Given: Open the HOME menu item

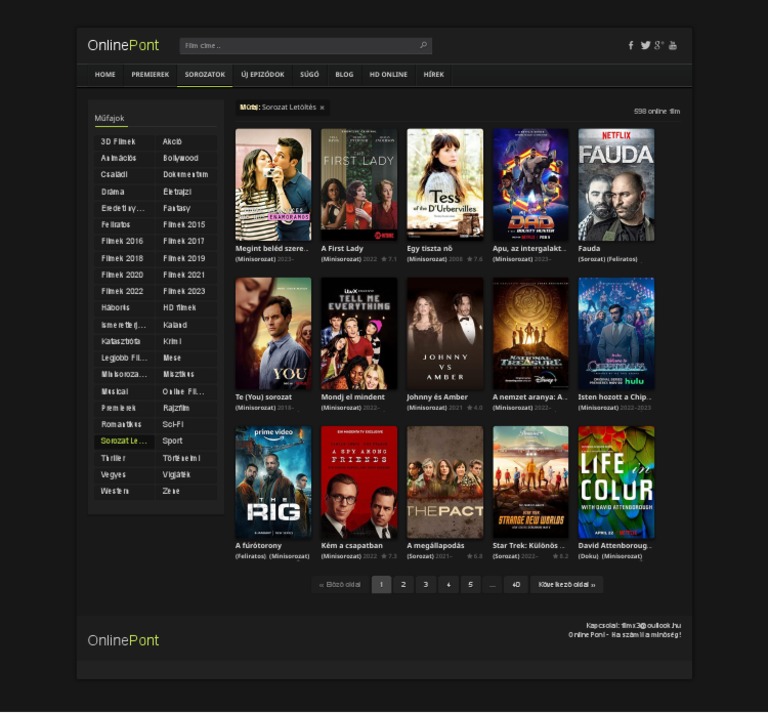Looking at the screenshot, I should pos(105,74).
